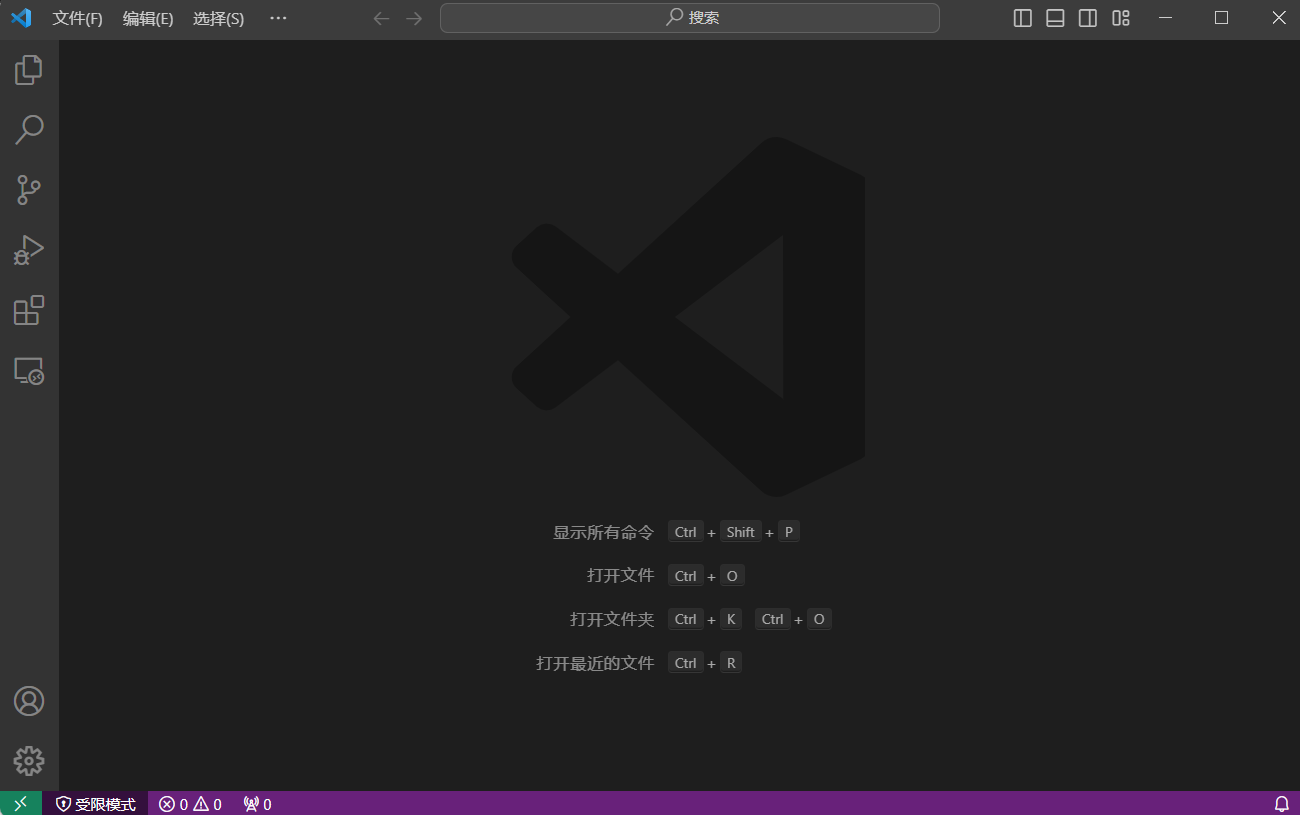Click the VS Code logo in title bar
The width and height of the screenshot is (1300, 815).
pyautogui.click(x=21, y=18)
